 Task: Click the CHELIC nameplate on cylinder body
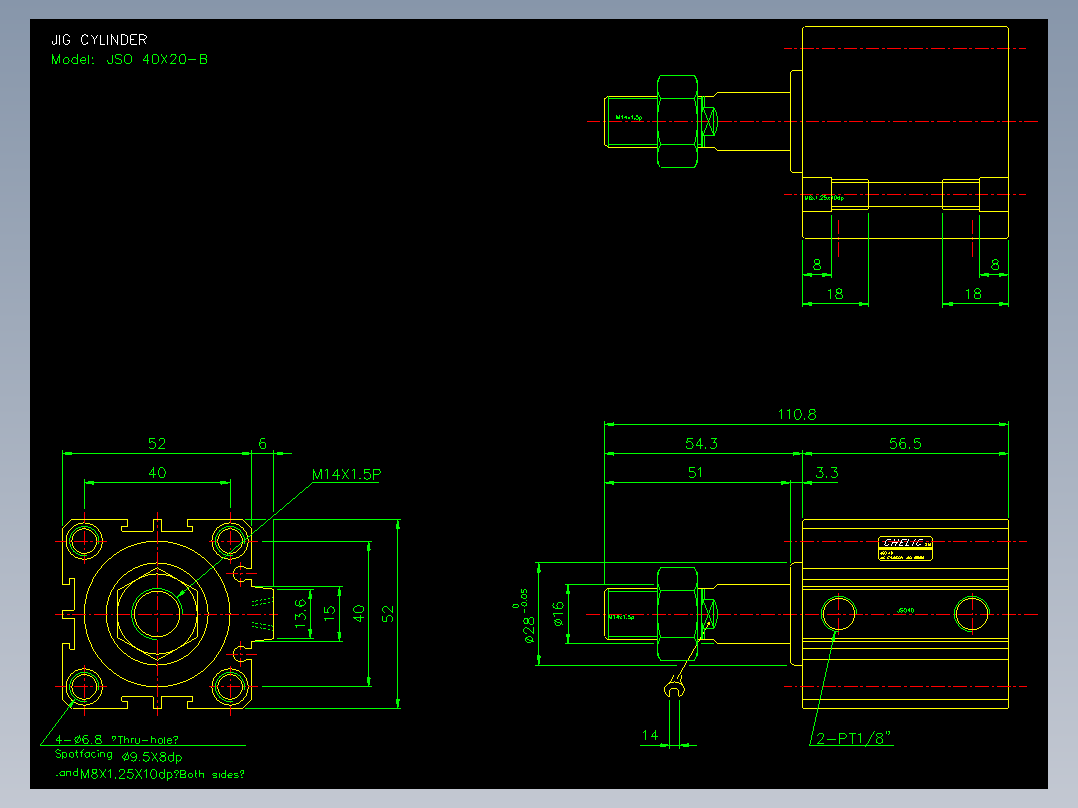pos(905,549)
